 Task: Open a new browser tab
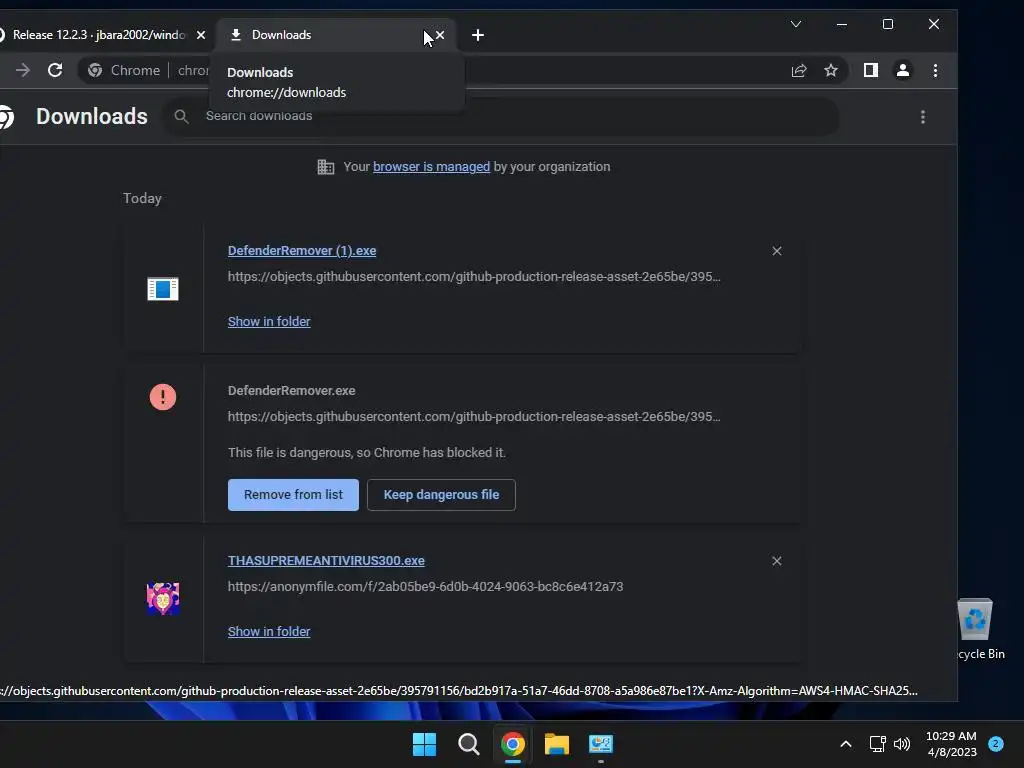(x=478, y=35)
